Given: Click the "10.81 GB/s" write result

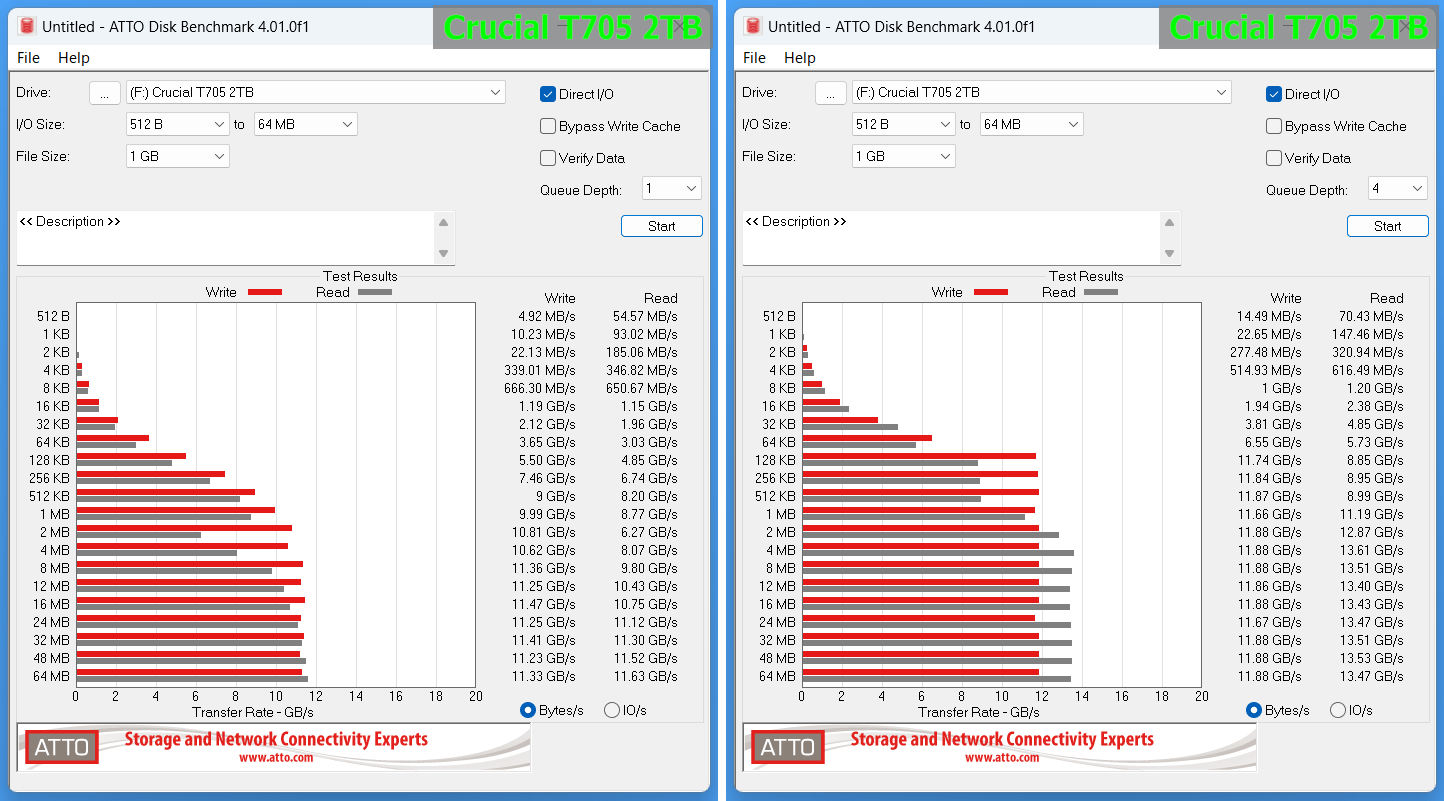Looking at the screenshot, I should click(x=544, y=532).
